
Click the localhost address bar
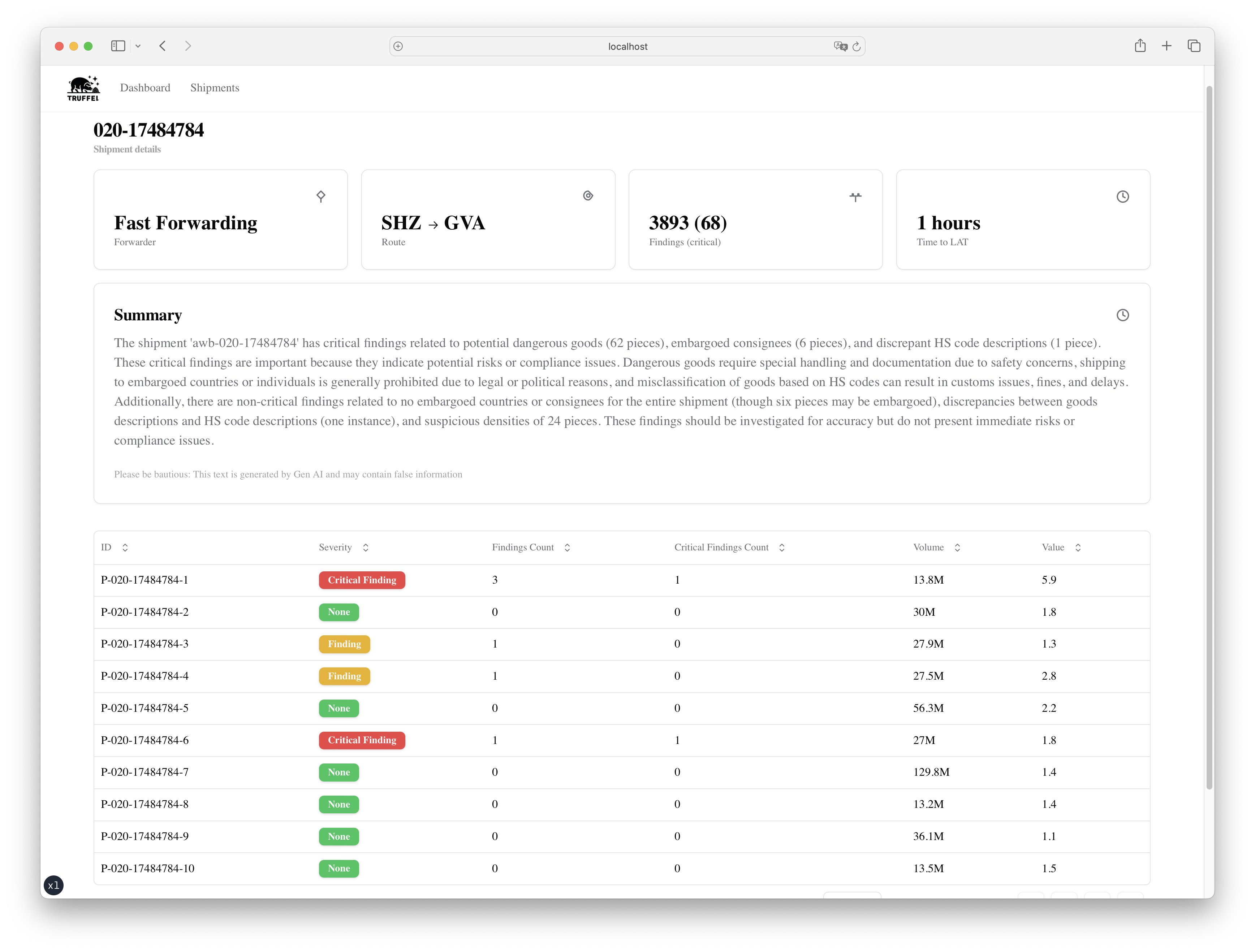(x=627, y=47)
